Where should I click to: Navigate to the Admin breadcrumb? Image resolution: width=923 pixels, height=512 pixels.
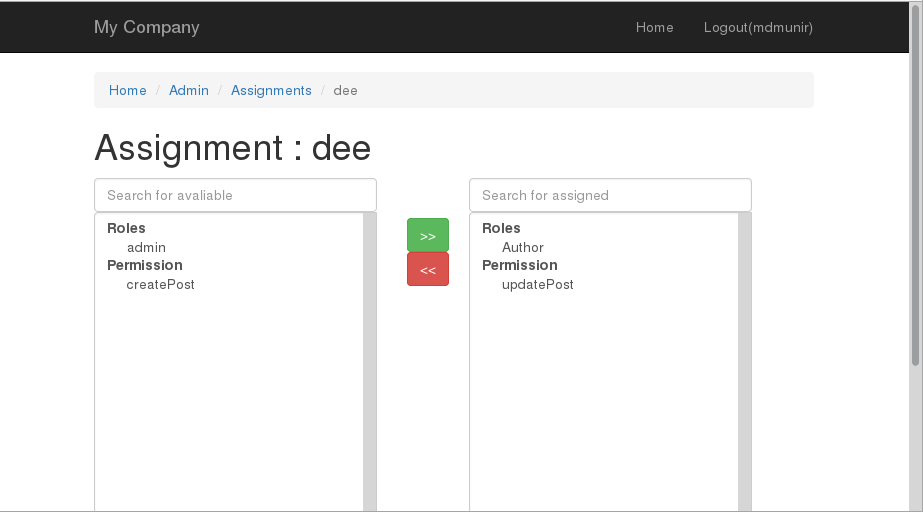pyautogui.click(x=189, y=90)
